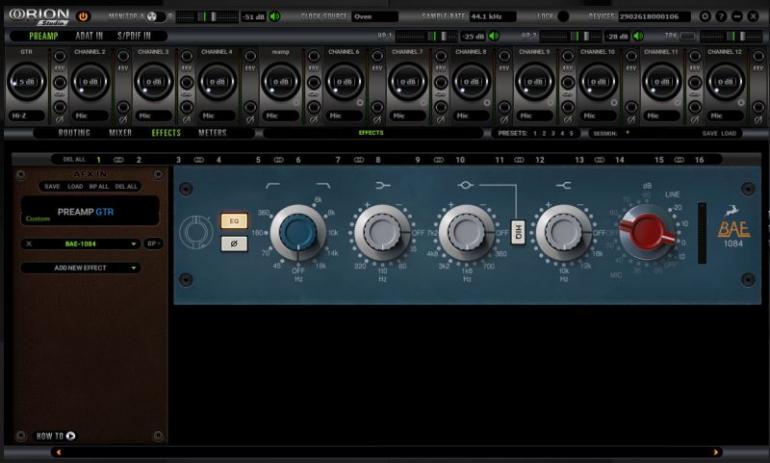Image resolution: width=770 pixels, height=463 pixels.
Task: Bypass the BAE-1084 effect with BP
Action: click(153, 244)
